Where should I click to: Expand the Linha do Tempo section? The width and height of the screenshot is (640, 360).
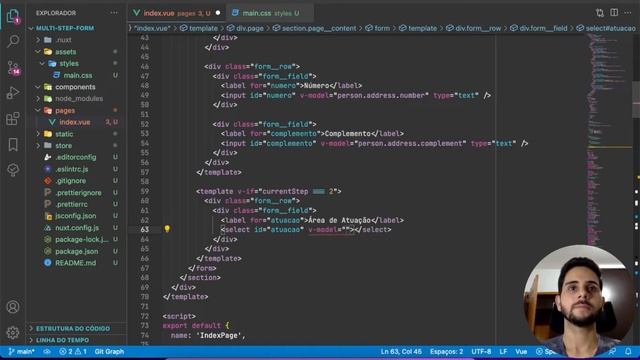pos(62,340)
